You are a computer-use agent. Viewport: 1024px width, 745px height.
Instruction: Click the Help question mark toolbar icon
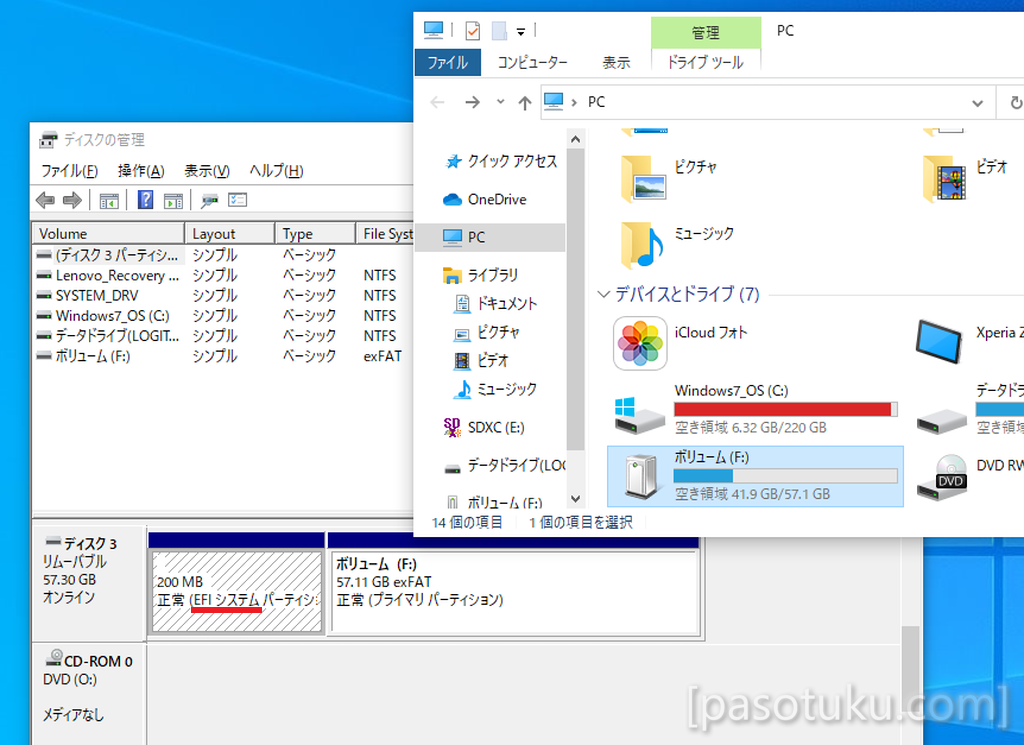coord(145,200)
